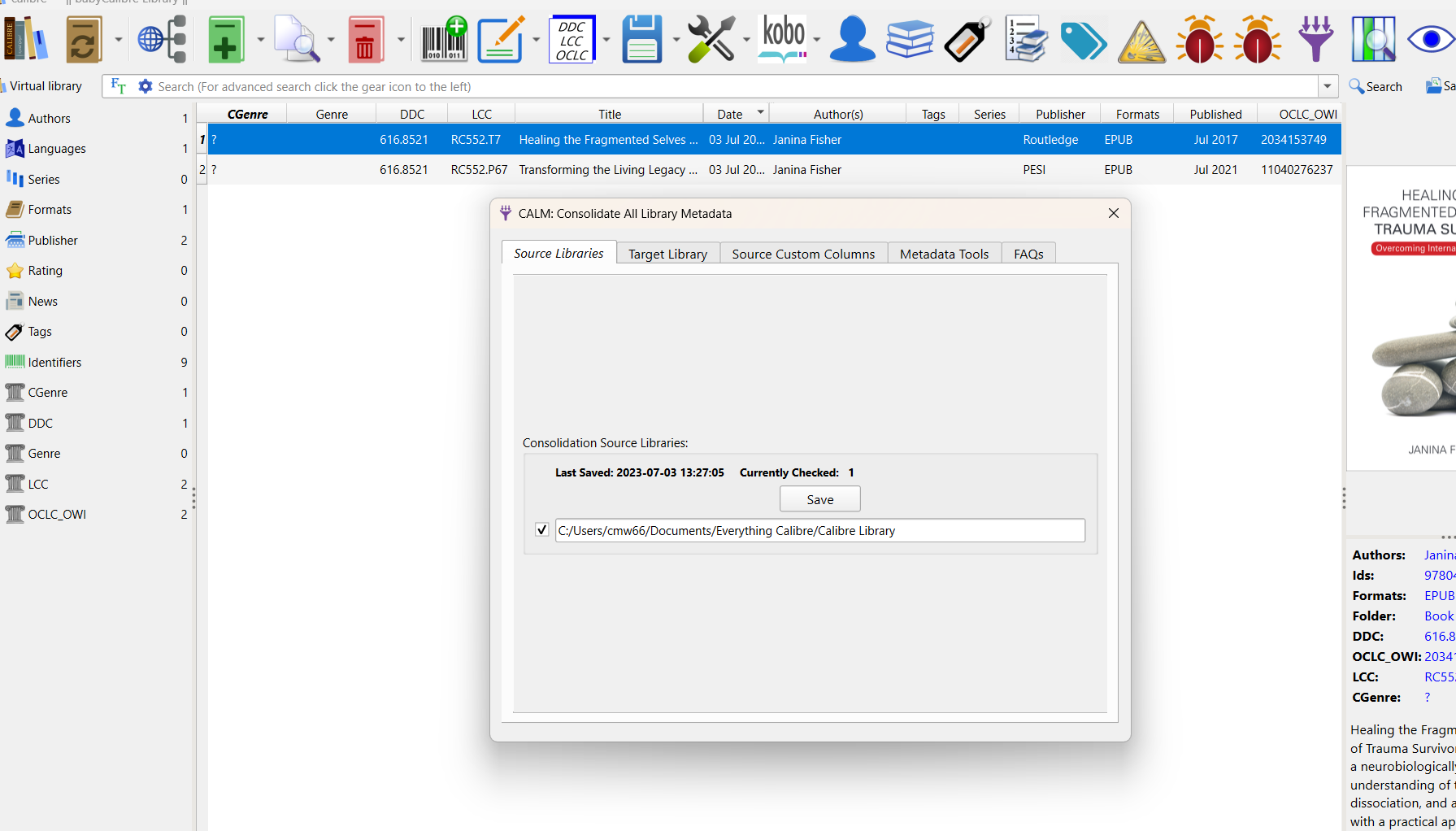Screen dimensions: 1456x831
Task: Click the book cover thumbnail
Action: (1402, 319)
